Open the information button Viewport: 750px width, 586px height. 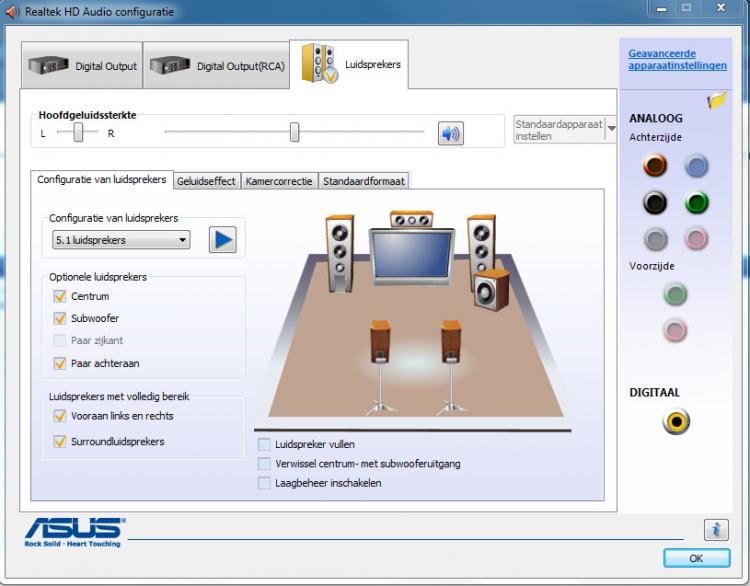(716, 530)
